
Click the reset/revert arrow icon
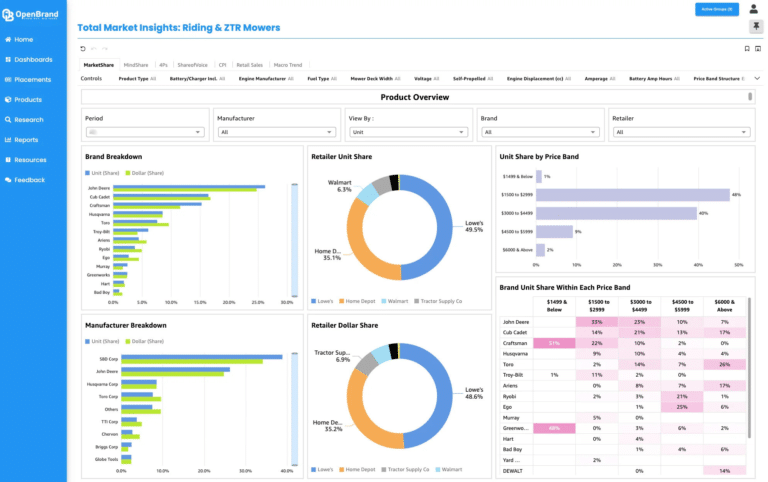pyautogui.click(x=83, y=48)
